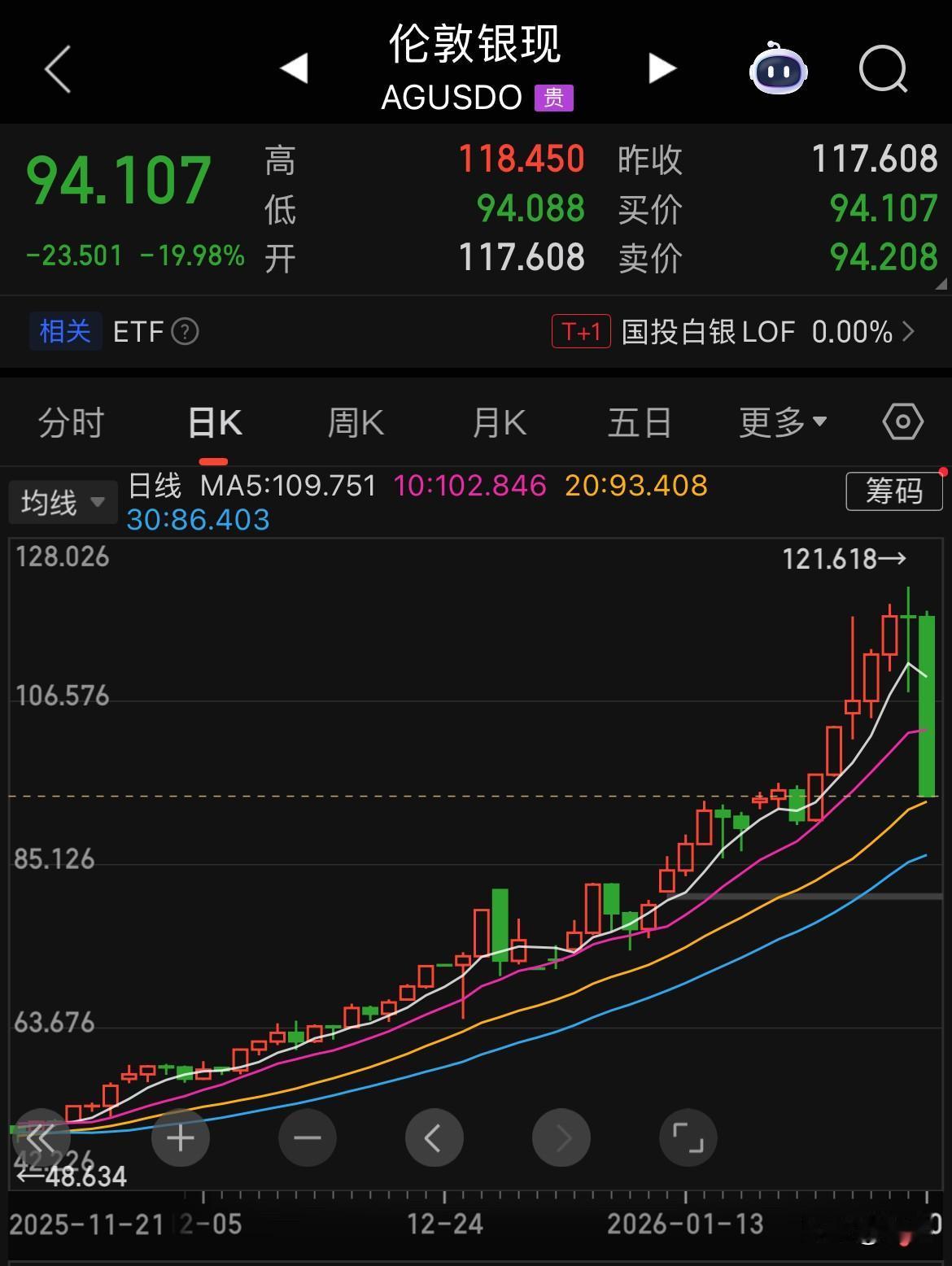Tap the 伦敦银现 title

475,43
